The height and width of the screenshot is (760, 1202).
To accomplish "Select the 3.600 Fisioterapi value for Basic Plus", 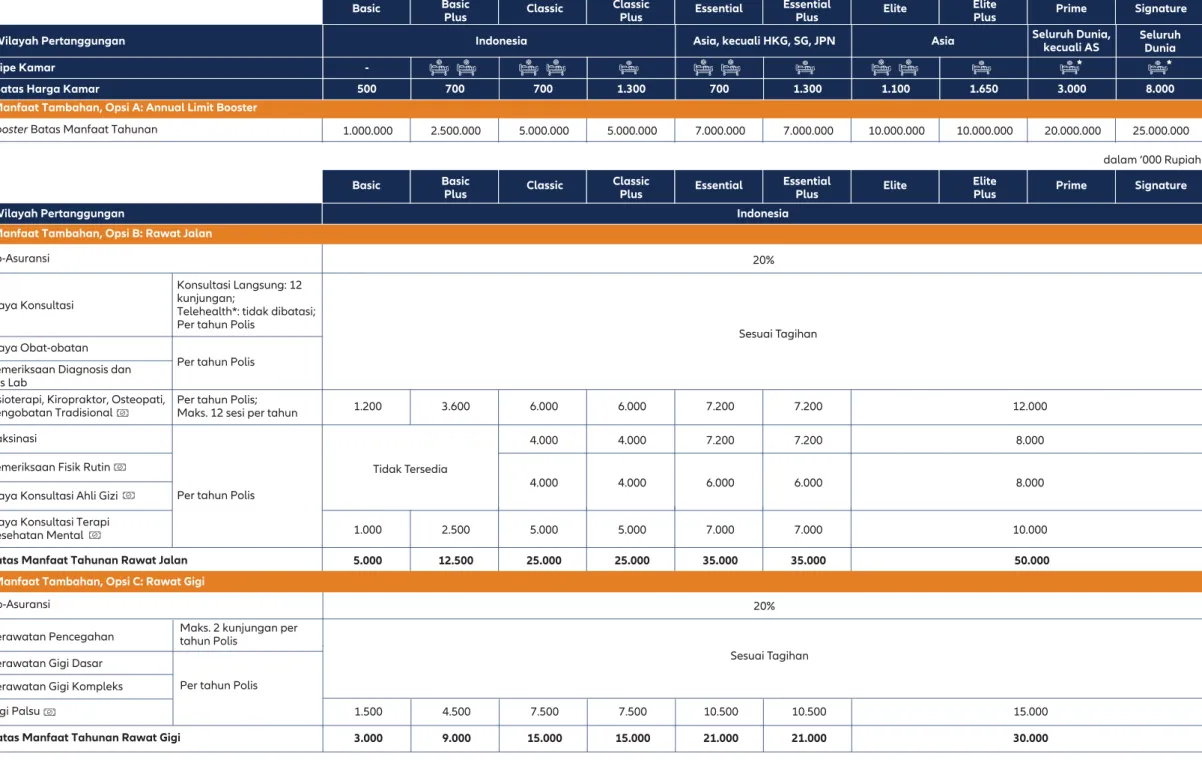I will pyautogui.click(x=455, y=407).
